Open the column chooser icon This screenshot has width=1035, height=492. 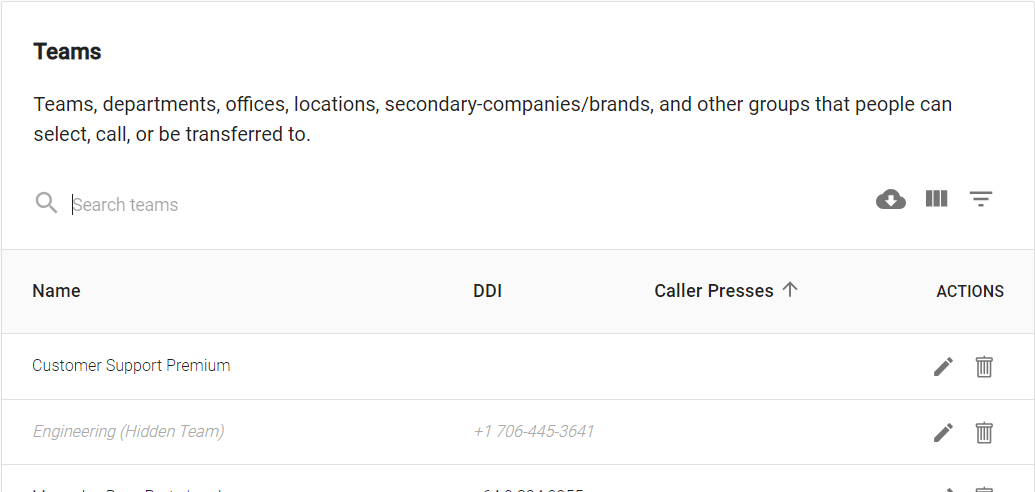pos(936,199)
